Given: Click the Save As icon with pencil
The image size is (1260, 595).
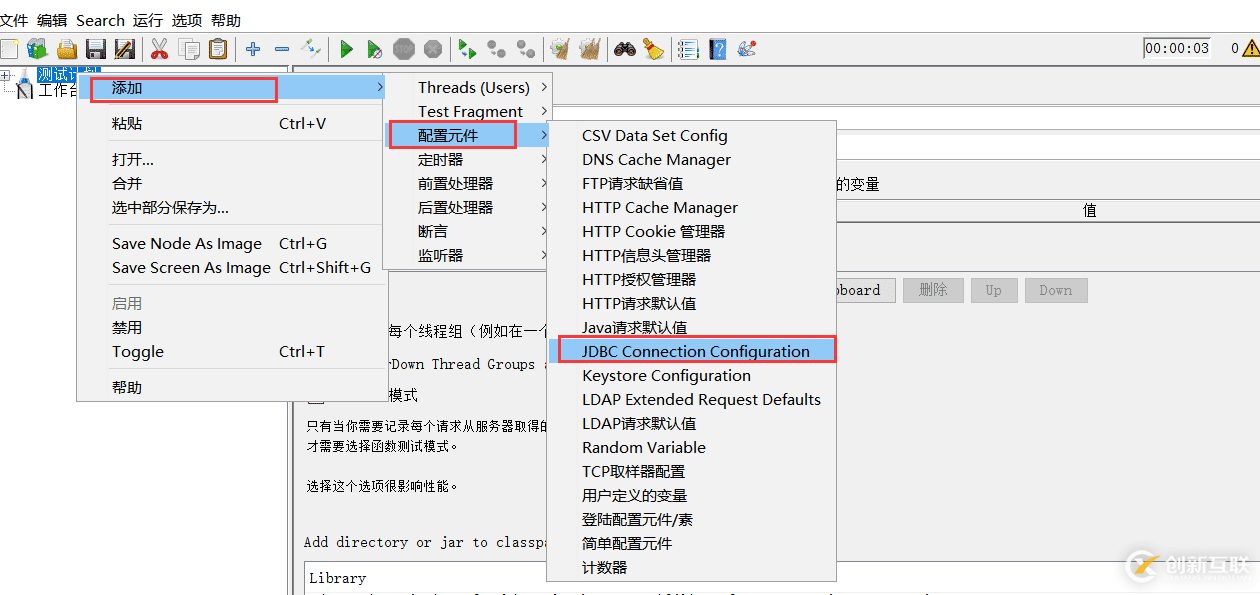Looking at the screenshot, I should 125,49.
